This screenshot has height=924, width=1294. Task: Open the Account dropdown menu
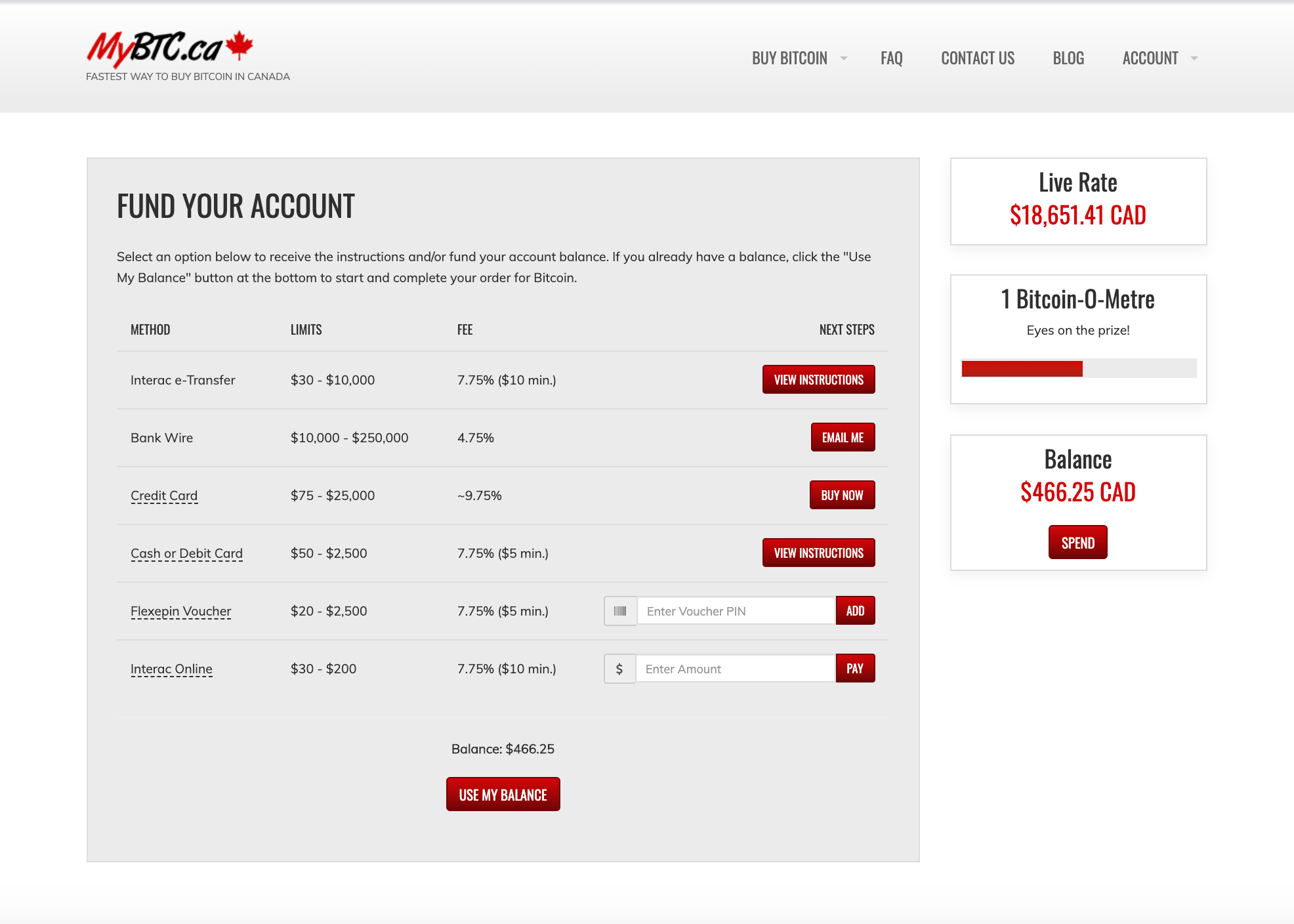coord(1150,58)
